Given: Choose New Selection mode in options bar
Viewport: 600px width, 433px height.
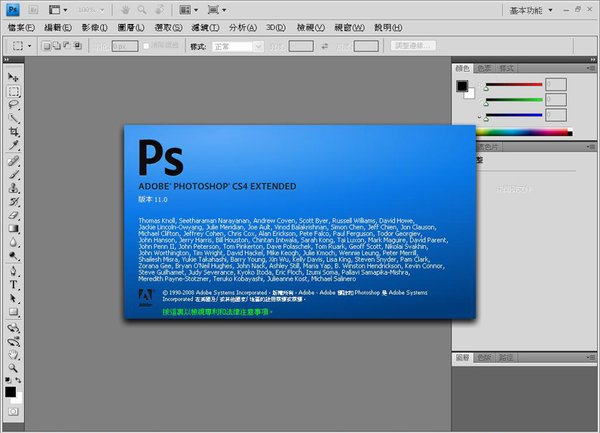Looking at the screenshot, I should 46,46.
